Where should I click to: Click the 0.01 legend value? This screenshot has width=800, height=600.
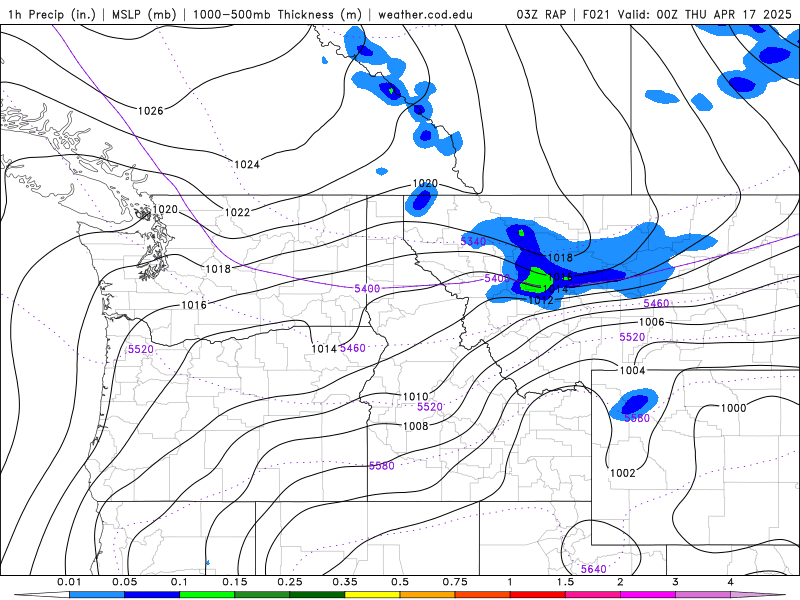coord(69,582)
